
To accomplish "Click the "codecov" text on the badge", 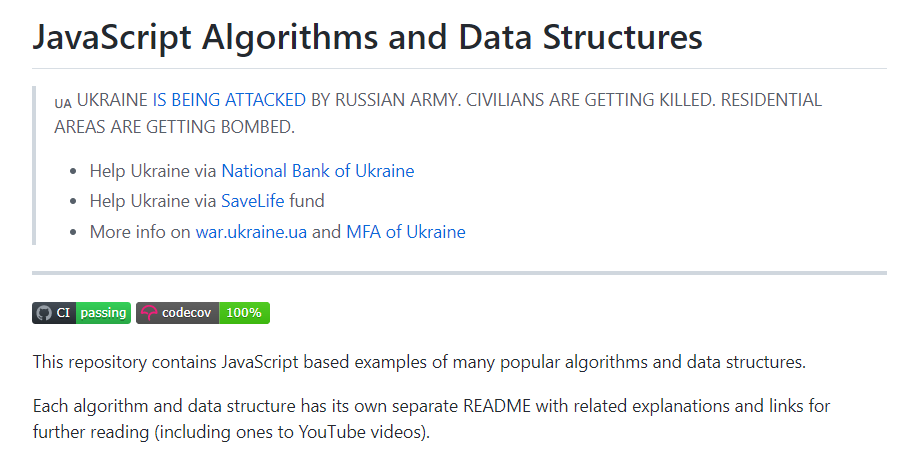I will point(189,313).
